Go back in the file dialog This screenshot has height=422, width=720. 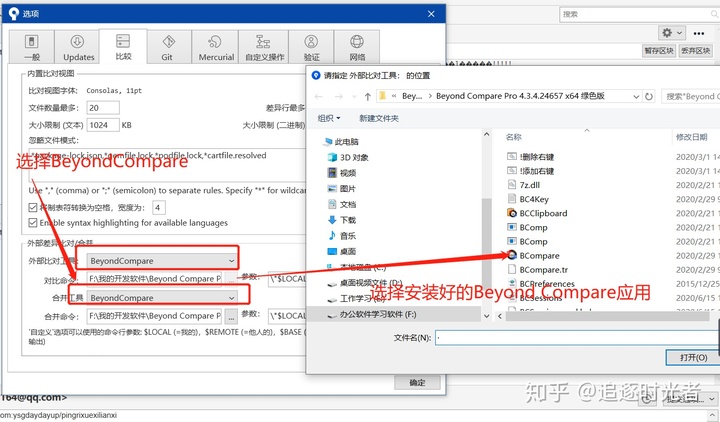click(319, 96)
